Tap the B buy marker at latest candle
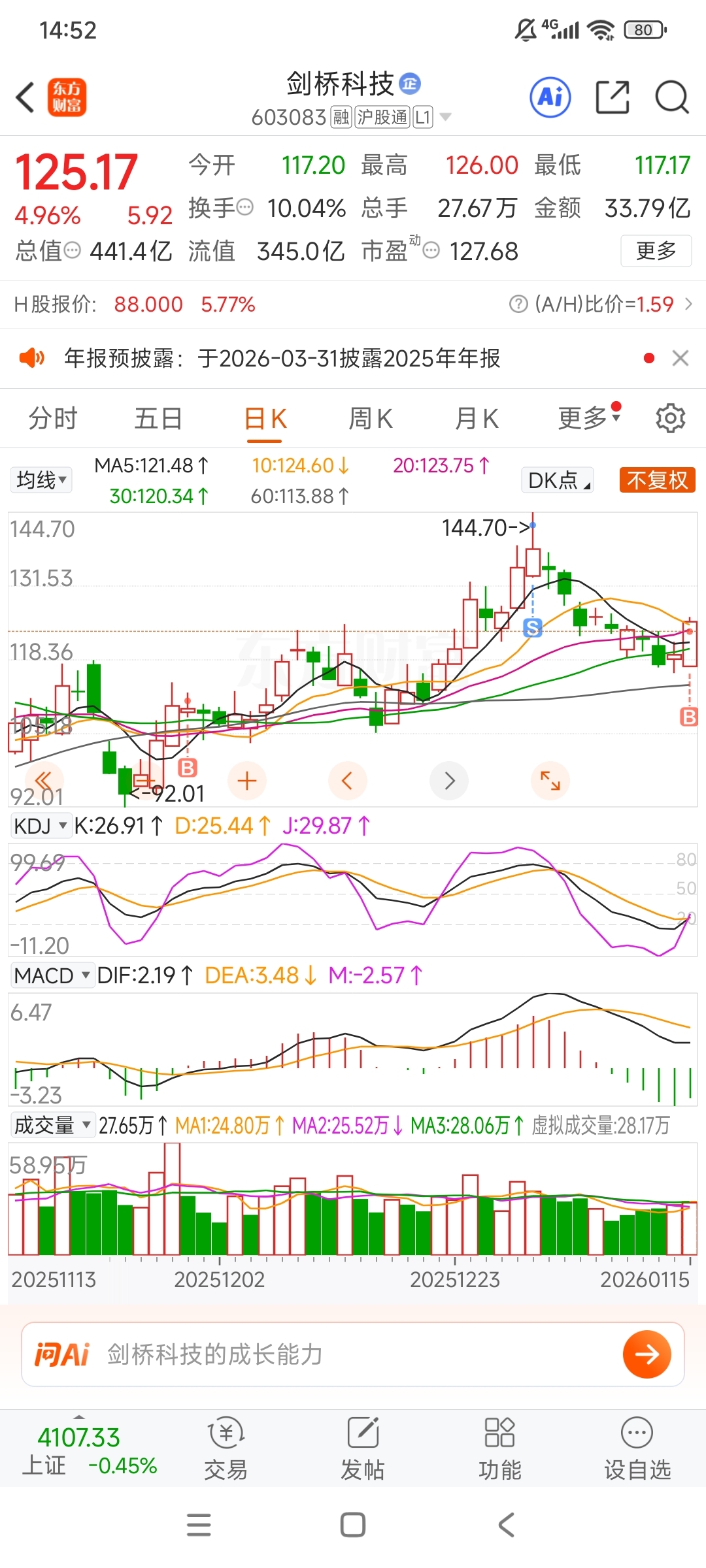 tap(690, 717)
